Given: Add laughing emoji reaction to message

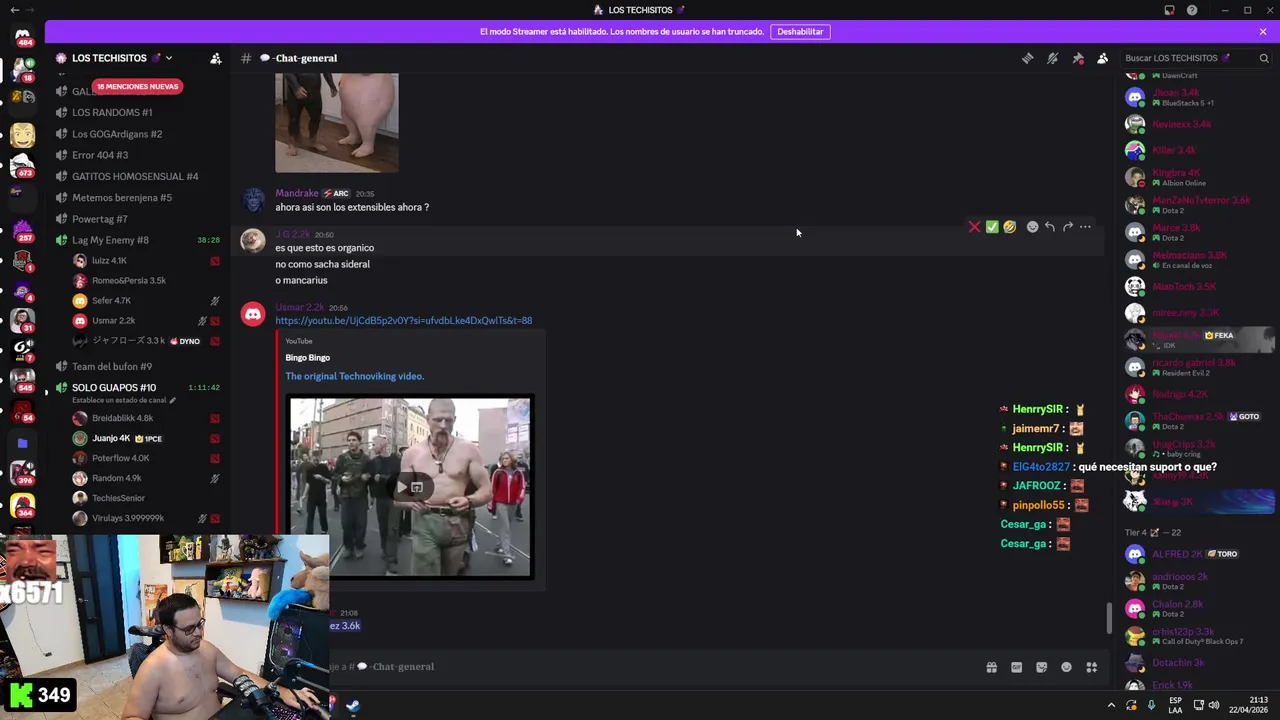Looking at the screenshot, I should (1010, 227).
